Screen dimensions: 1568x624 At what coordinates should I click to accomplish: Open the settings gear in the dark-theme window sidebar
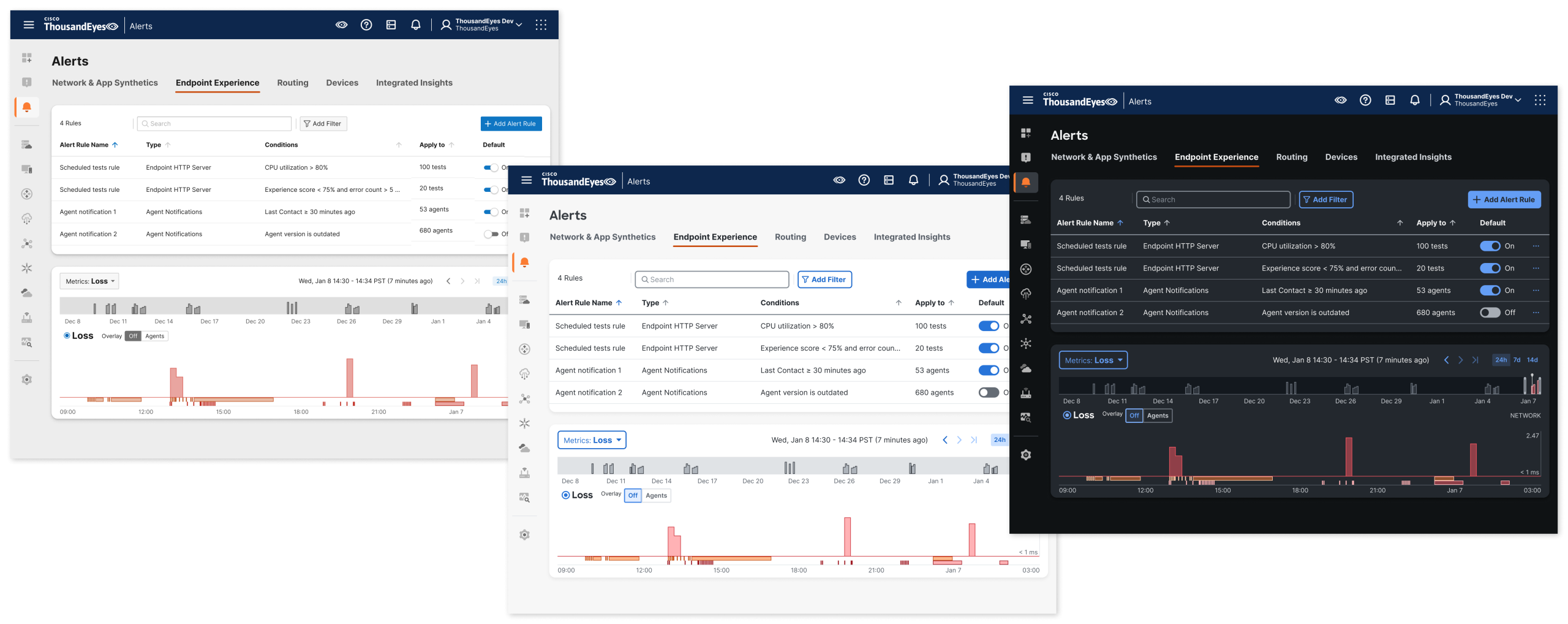point(1026,455)
